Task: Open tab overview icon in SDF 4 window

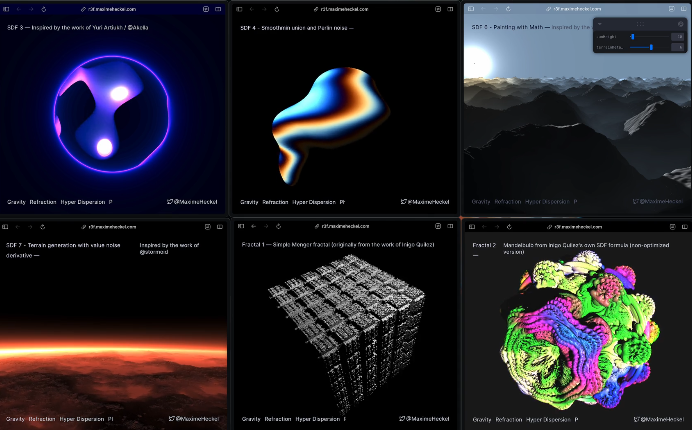Action: coord(449,8)
